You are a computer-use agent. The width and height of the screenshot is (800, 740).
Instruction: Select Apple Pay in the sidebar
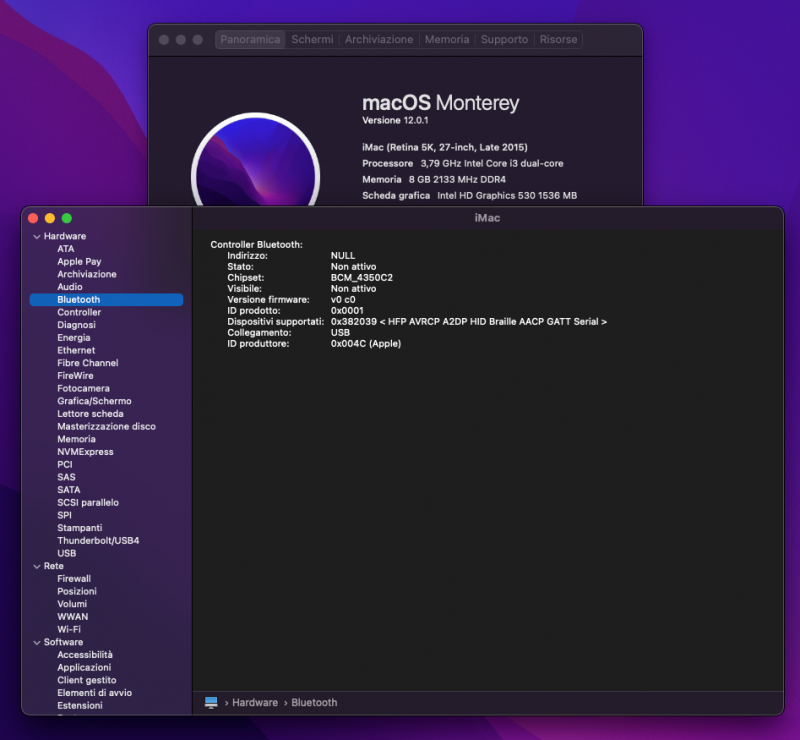[x=79, y=262]
